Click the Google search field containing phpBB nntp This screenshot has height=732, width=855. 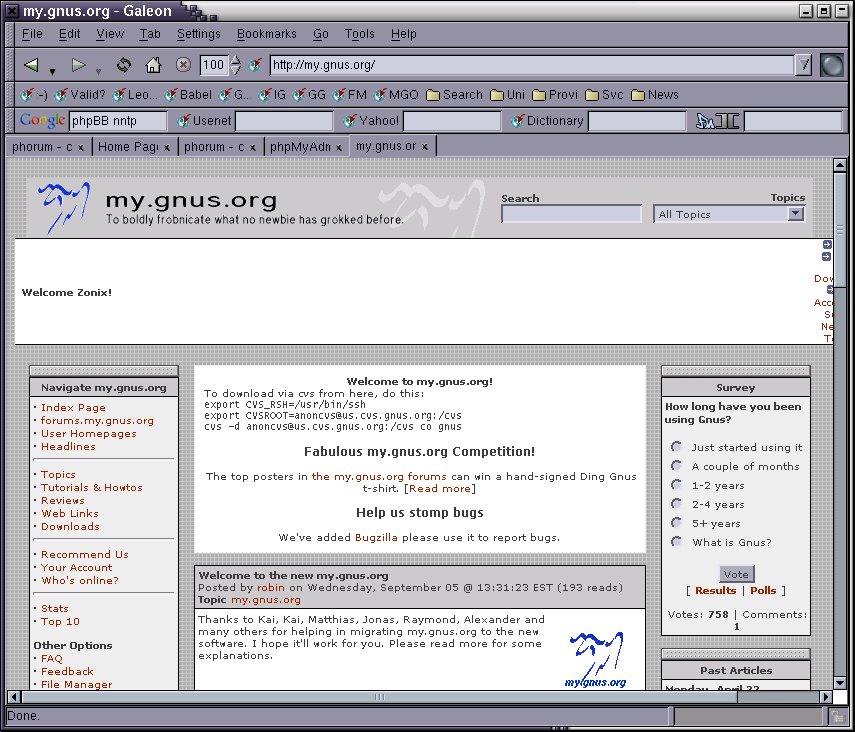coord(118,121)
